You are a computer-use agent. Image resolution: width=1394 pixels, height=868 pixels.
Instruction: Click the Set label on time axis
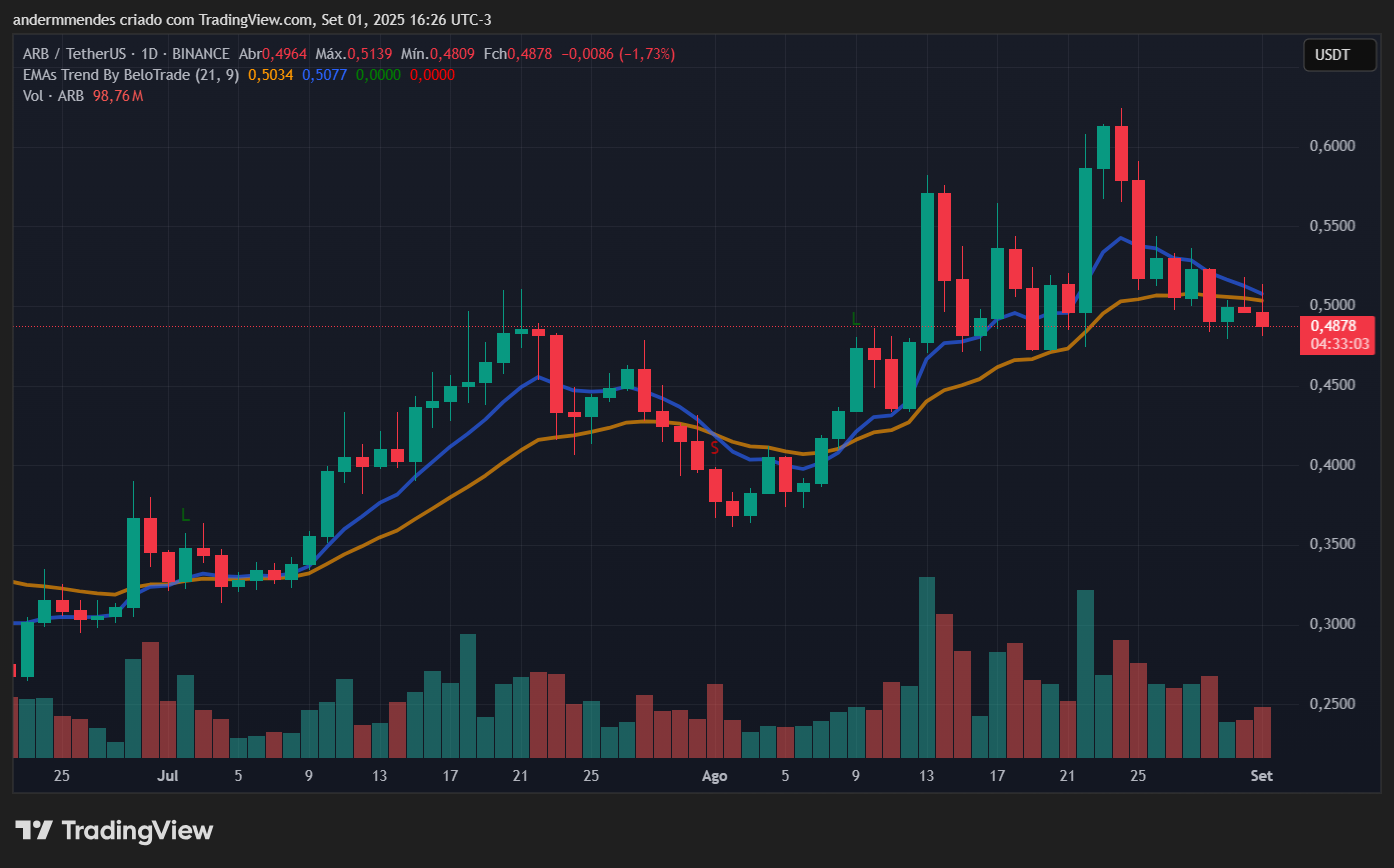(1261, 775)
